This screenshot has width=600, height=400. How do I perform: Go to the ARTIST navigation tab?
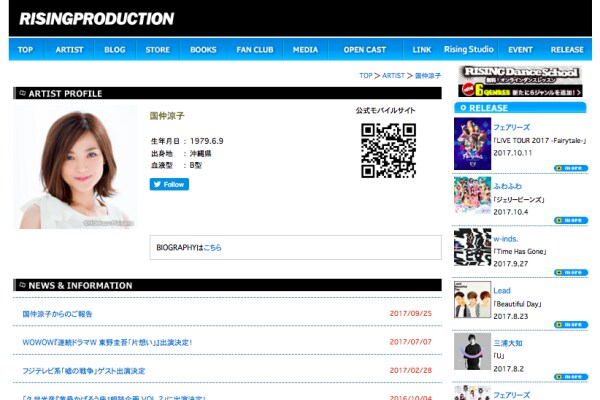69,50
